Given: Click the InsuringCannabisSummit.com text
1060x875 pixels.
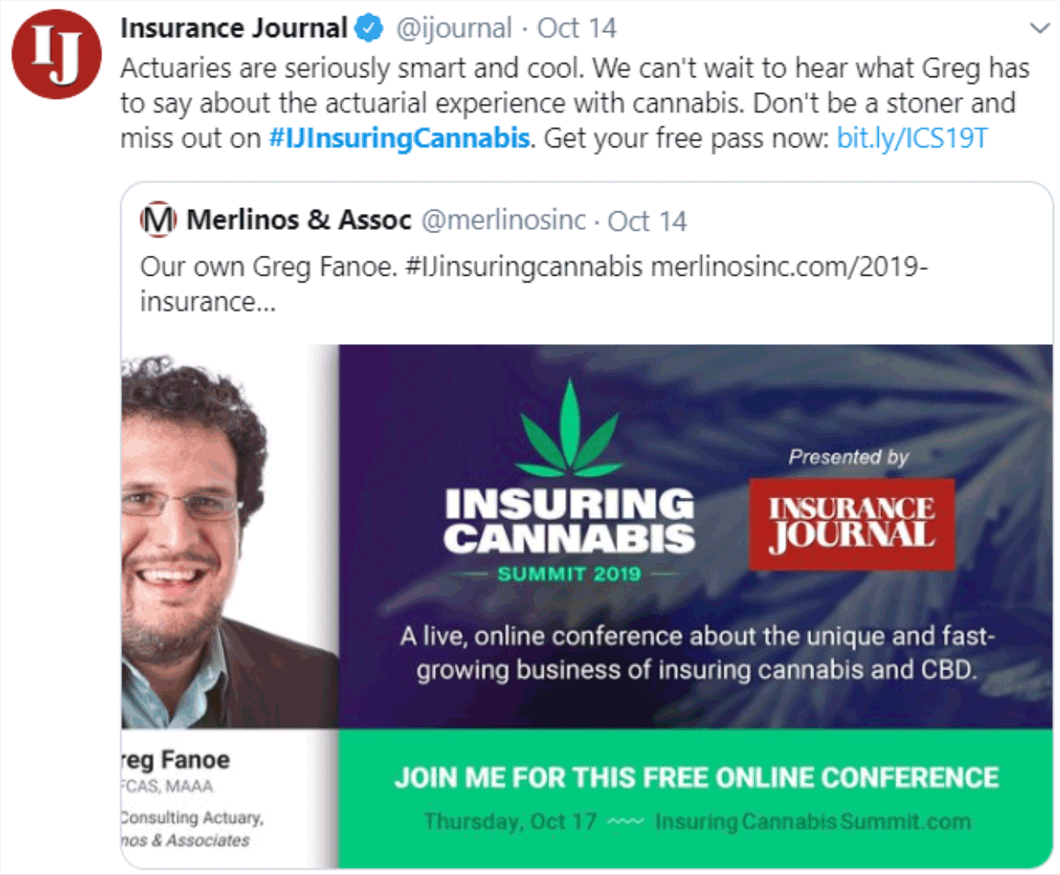Looking at the screenshot, I should coord(813,822).
